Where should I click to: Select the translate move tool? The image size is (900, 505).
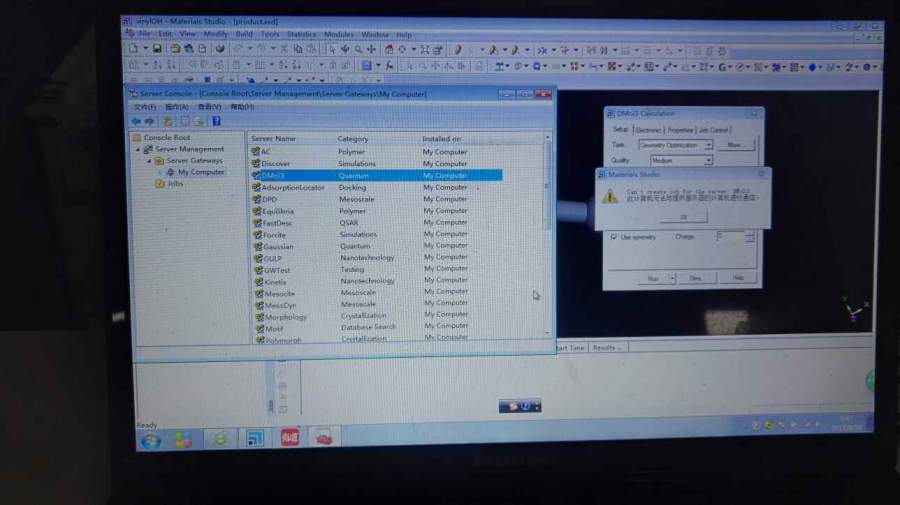pyautogui.click(x=371, y=50)
